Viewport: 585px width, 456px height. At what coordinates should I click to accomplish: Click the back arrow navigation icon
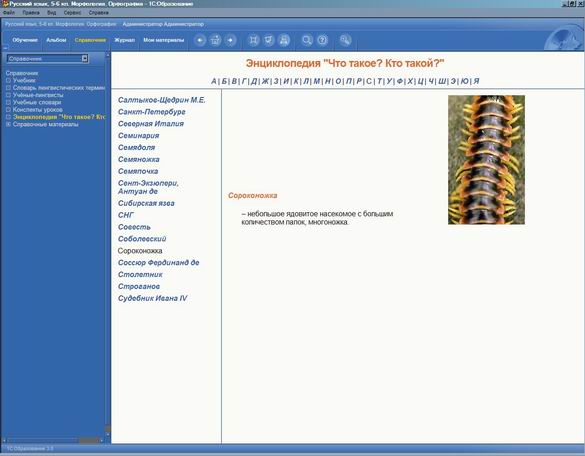pyautogui.click(x=200, y=40)
